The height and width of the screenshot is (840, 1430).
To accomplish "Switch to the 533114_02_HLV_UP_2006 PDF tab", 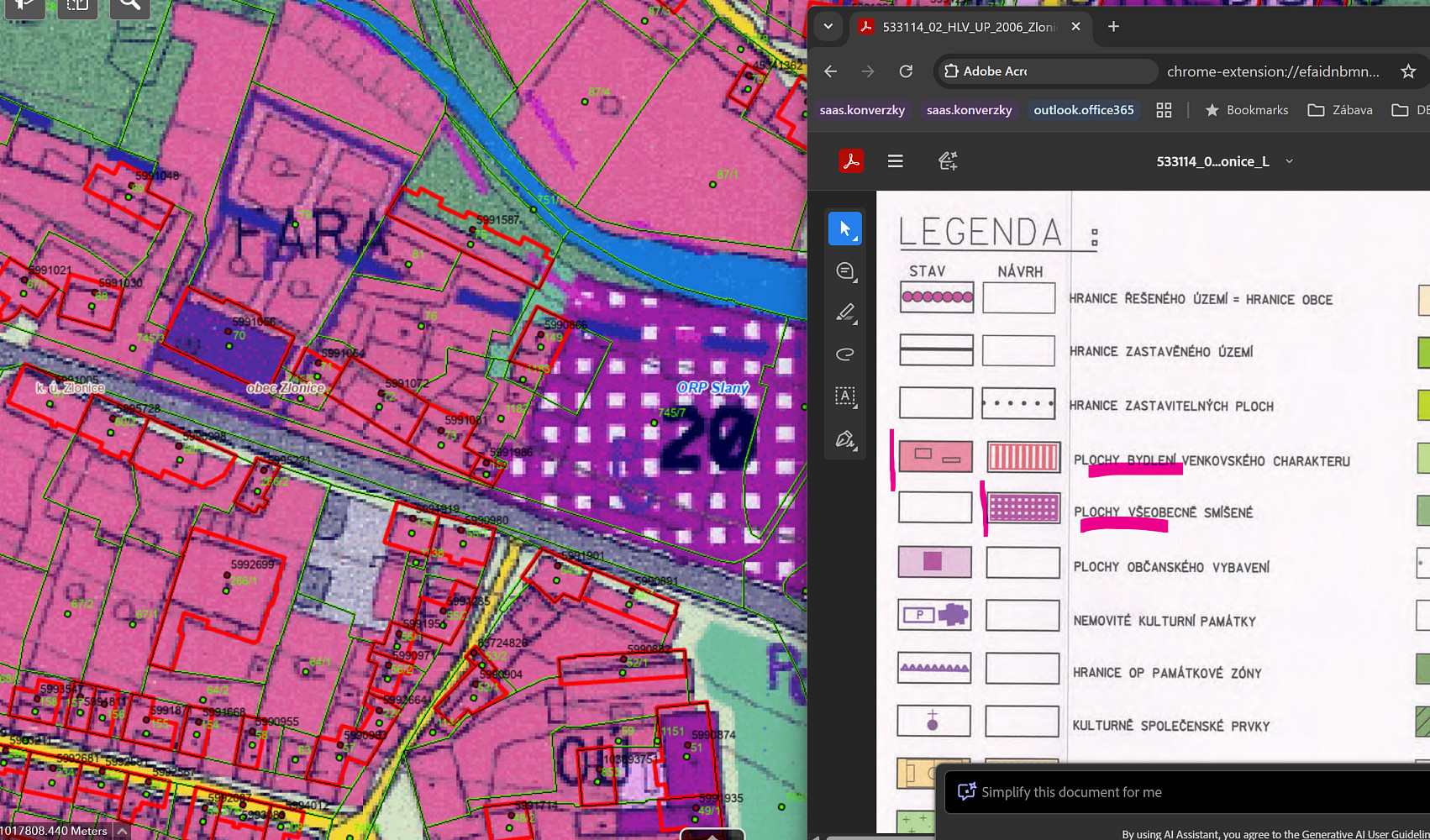I will (x=970, y=27).
